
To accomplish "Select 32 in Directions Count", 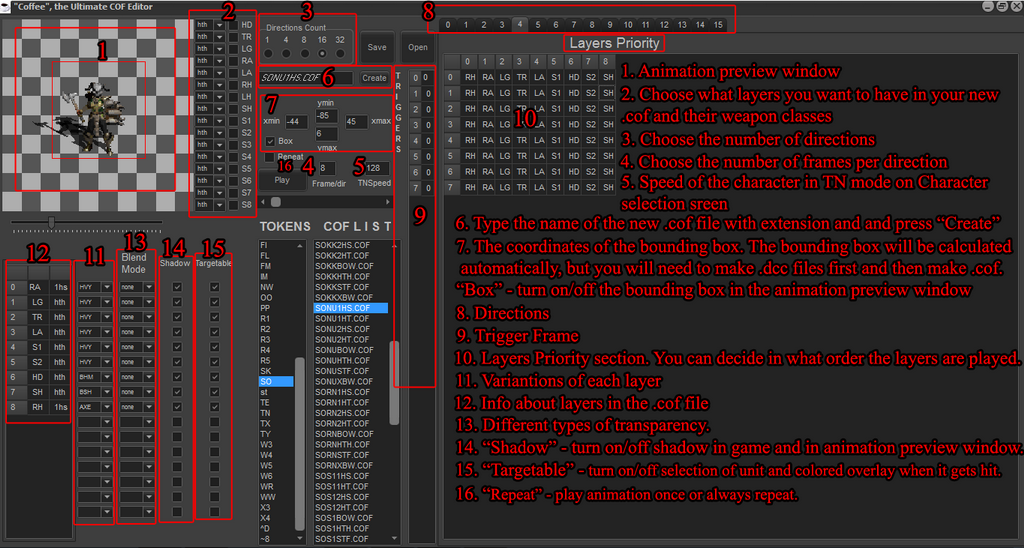I will click(x=340, y=54).
